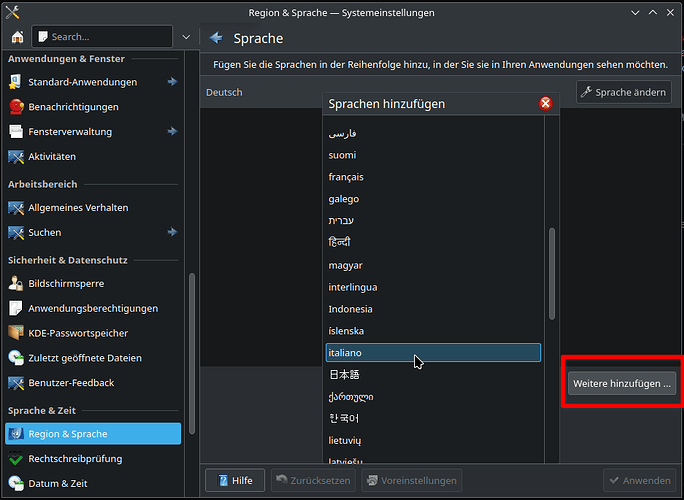Open Zuletzt geöffnete Dateien icon
The image size is (684, 500).
coord(16,358)
